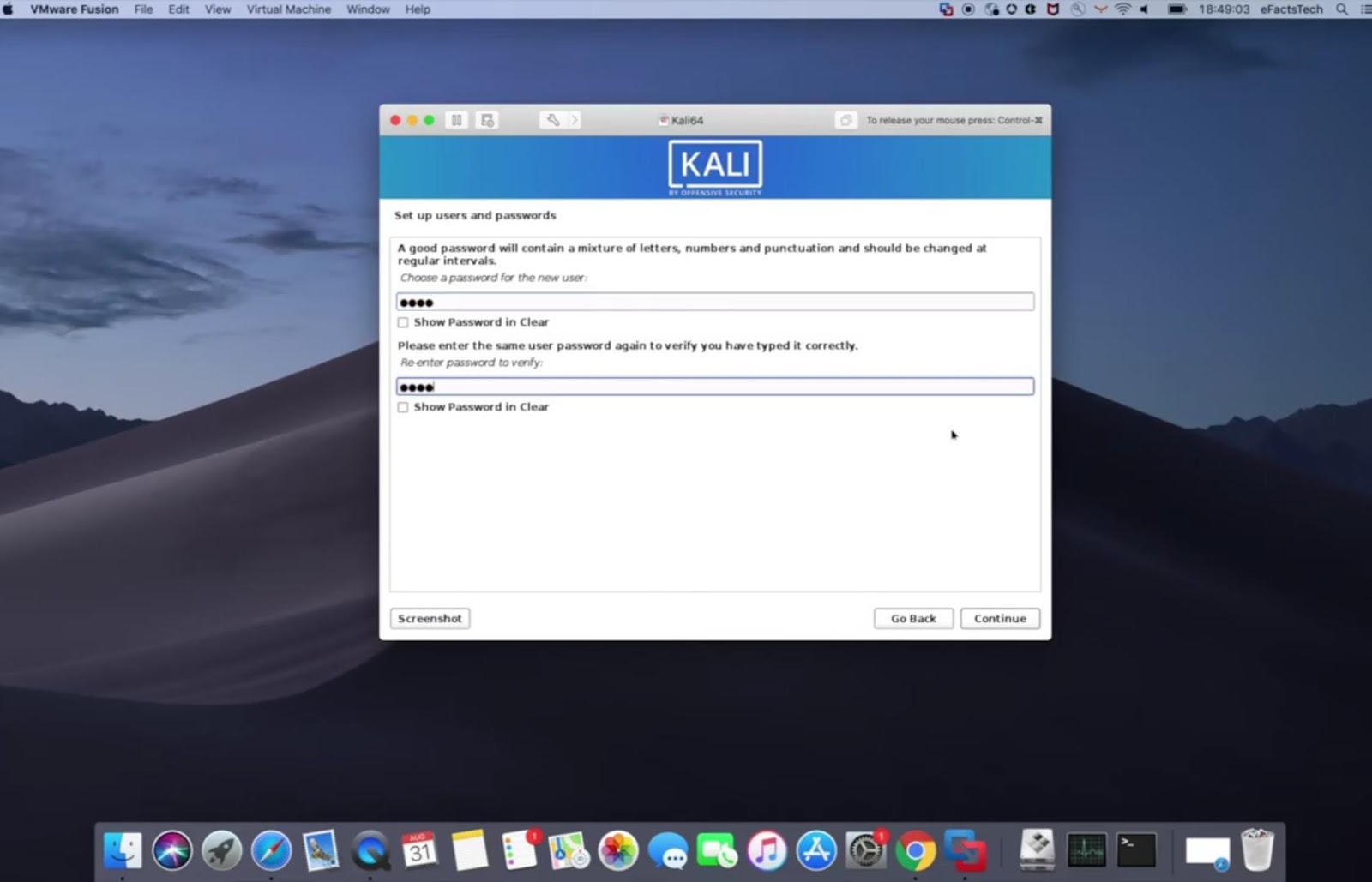Screen dimensions: 1372x882
Task: Open Launchpad from the Dock
Action: [222, 850]
